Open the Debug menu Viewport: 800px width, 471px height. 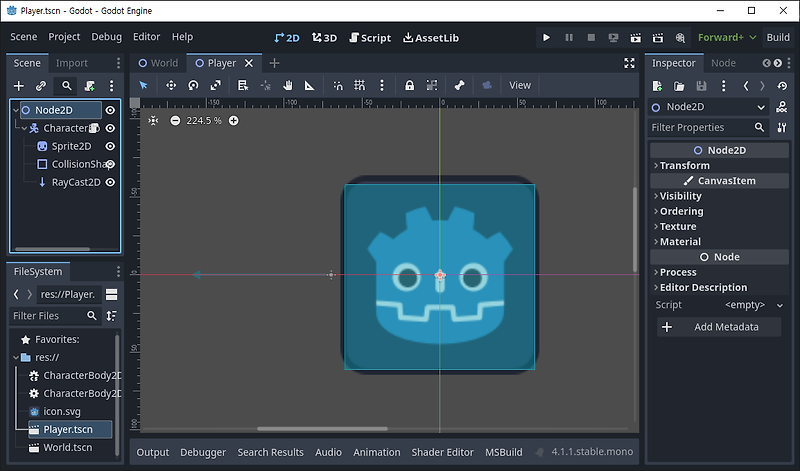click(x=107, y=37)
